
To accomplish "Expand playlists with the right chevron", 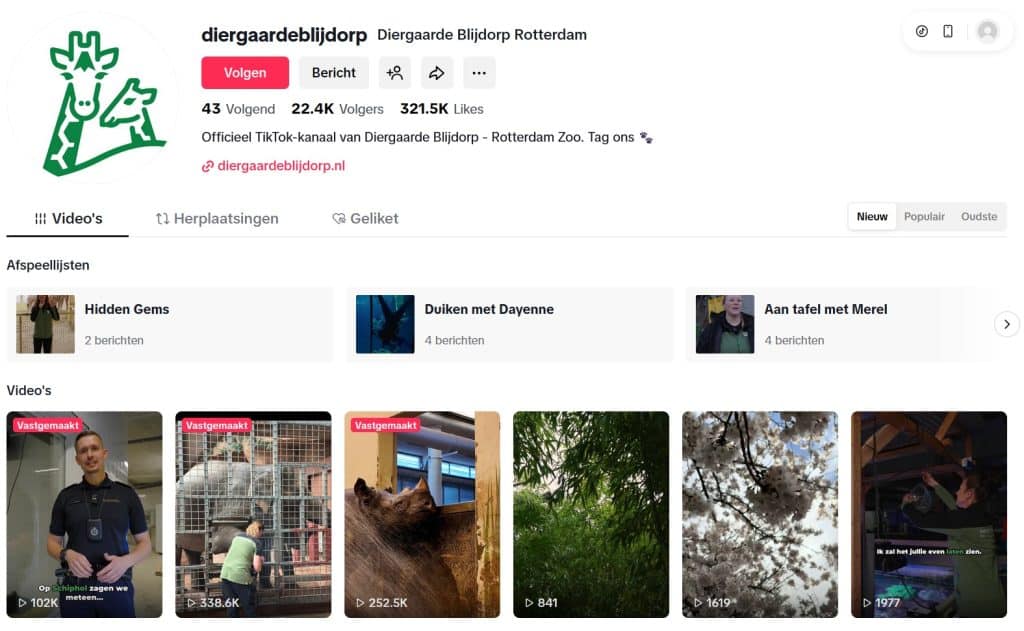I will [1006, 324].
